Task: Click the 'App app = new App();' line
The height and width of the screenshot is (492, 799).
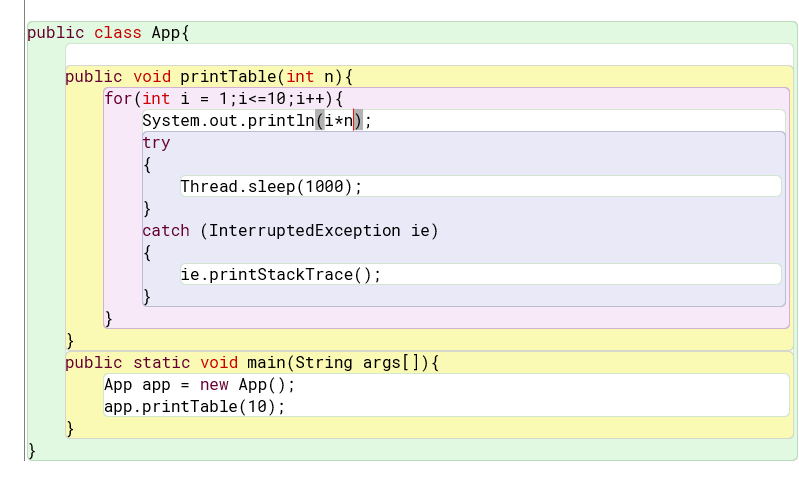Action: click(199, 385)
